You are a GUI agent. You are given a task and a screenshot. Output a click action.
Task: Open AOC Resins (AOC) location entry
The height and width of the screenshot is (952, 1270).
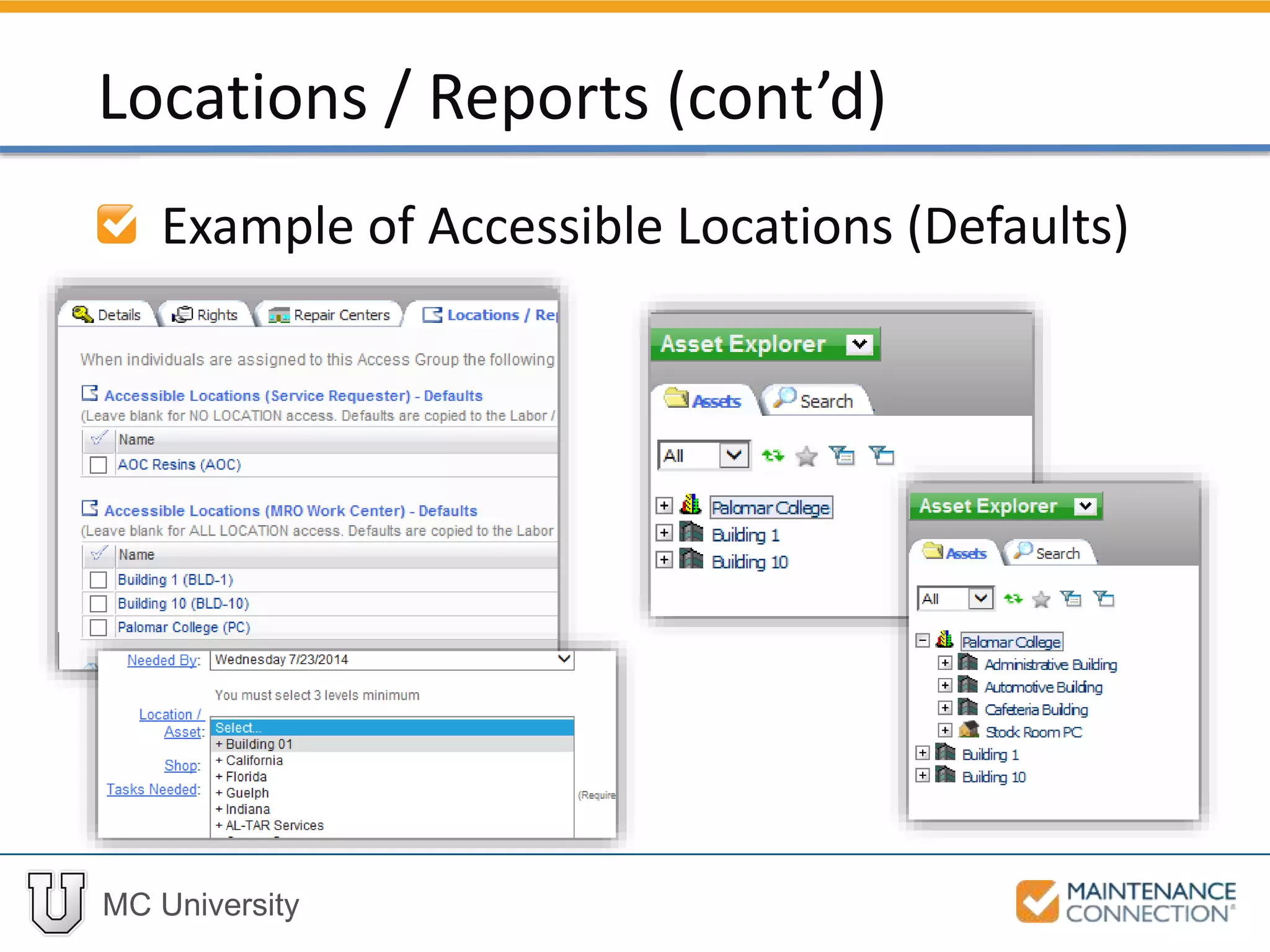pos(179,465)
